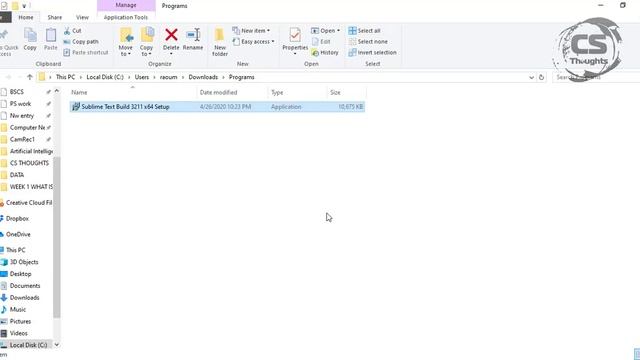Click Select none in the ribbon
The height and width of the screenshot is (360, 640).
[x=368, y=42]
